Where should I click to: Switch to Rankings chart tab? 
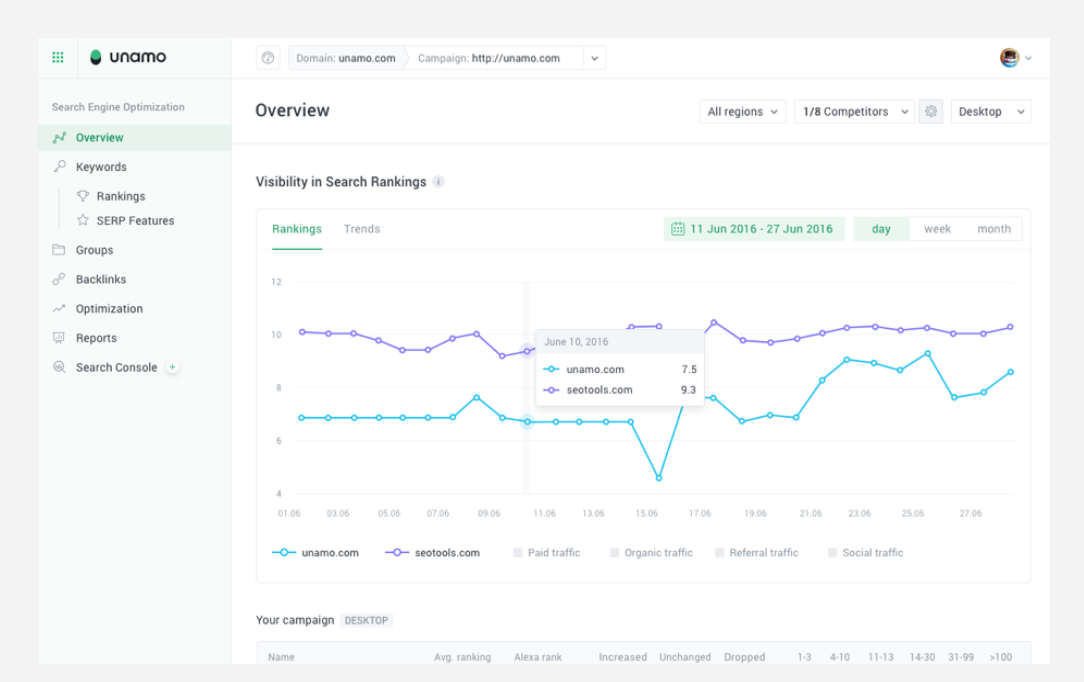297,229
